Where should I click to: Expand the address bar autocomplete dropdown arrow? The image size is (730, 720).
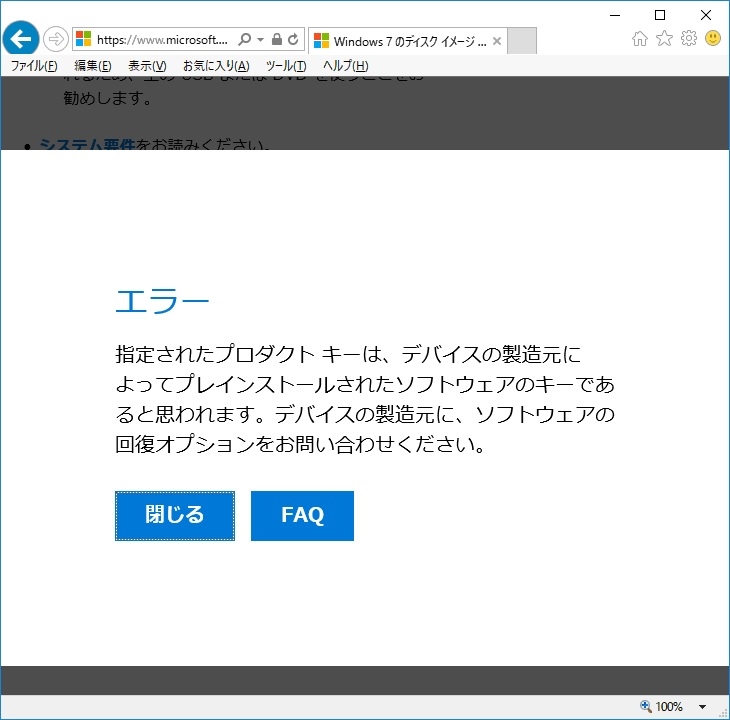click(x=260, y=40)
